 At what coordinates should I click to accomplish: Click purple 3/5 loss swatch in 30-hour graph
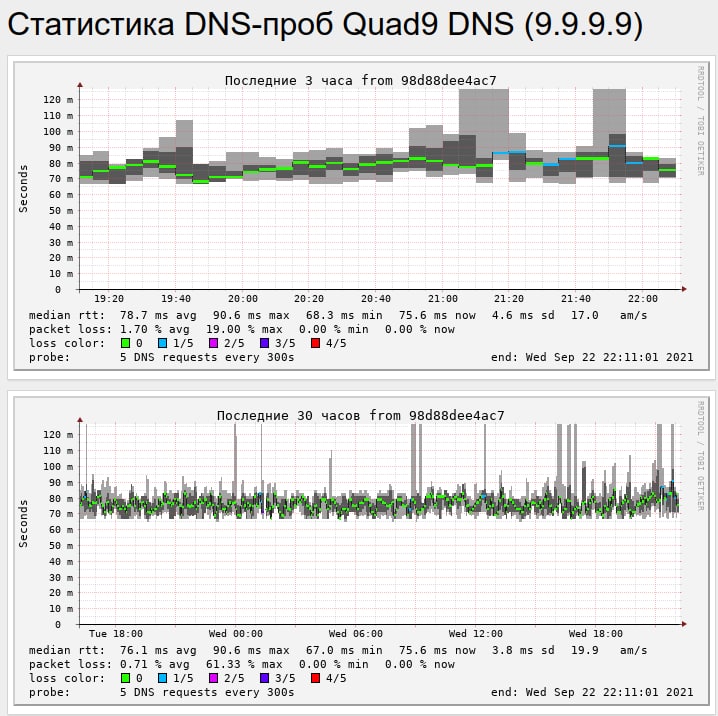264,678
